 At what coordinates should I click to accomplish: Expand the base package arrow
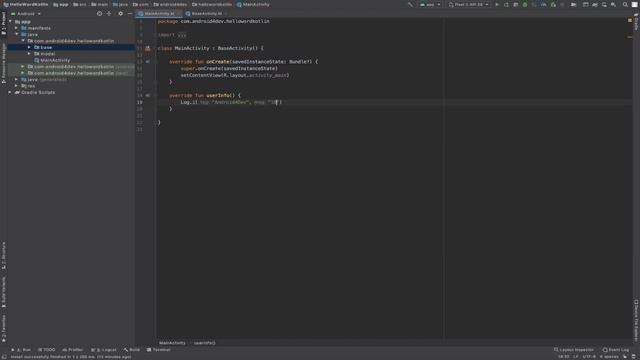[29, 47]
